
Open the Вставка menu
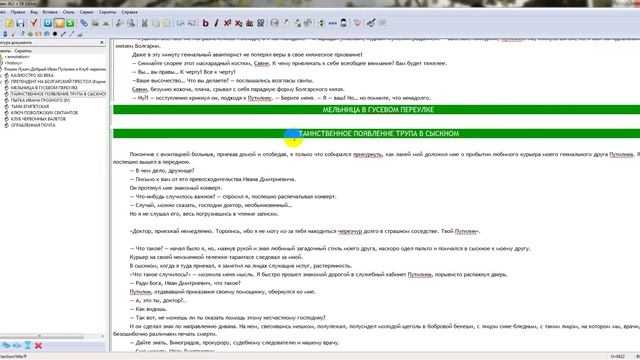point(50,12)
